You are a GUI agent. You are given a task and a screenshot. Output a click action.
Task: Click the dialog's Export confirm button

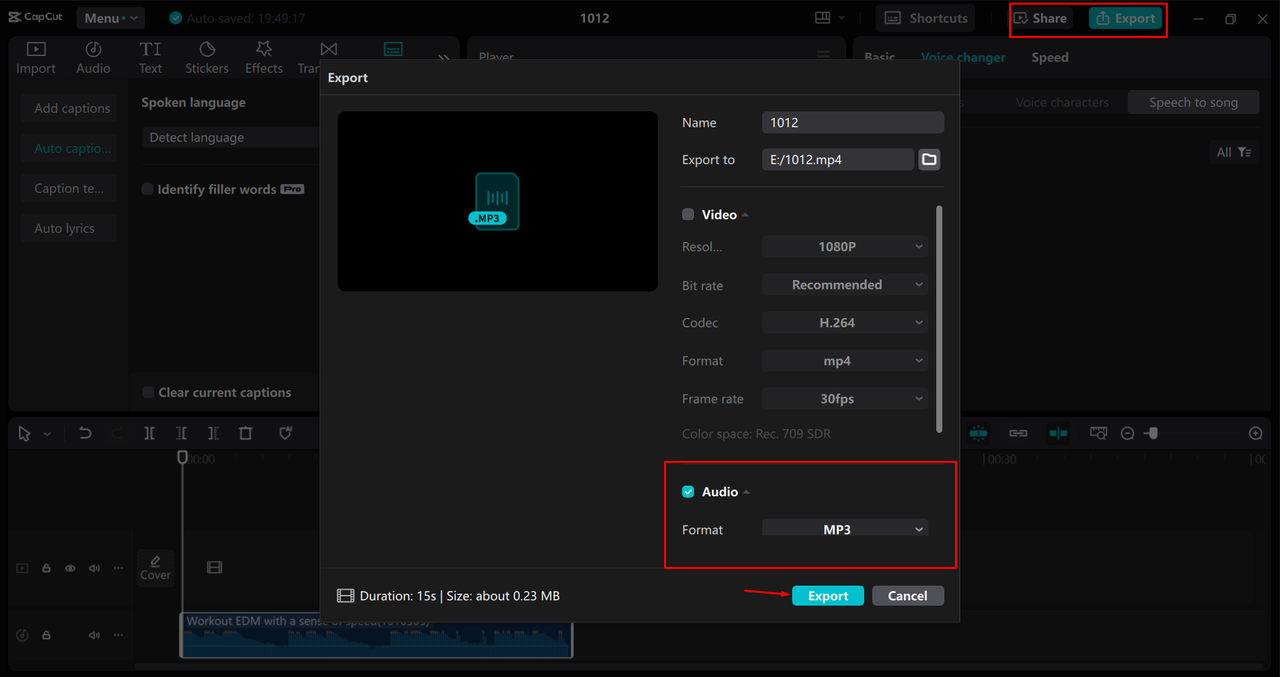[828, 595]
